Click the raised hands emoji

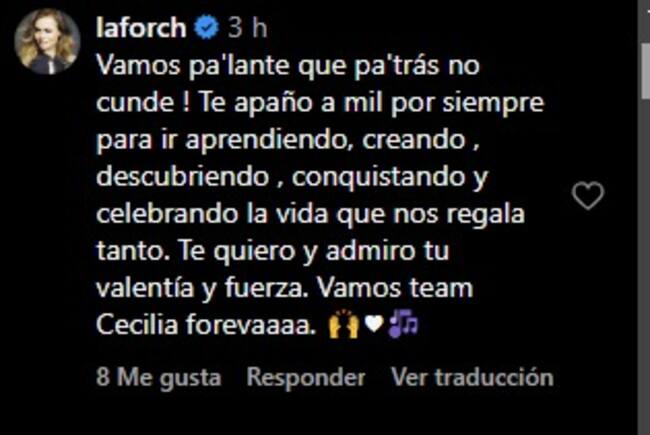pos(343,324)
